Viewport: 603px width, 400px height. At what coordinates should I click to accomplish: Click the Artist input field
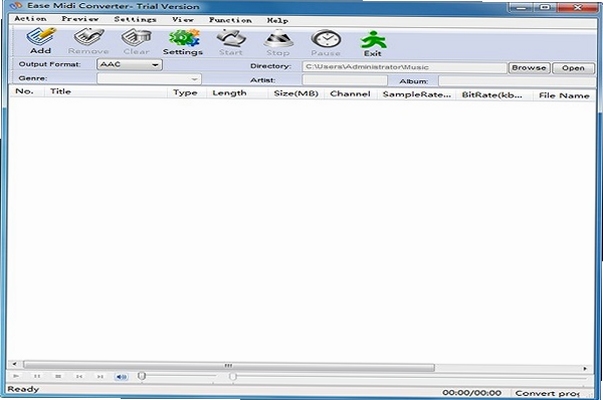coord(345,80)
